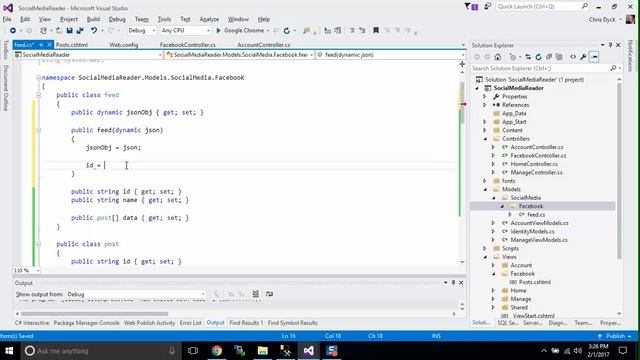Click the Undo arrow icon

[94, 31]
